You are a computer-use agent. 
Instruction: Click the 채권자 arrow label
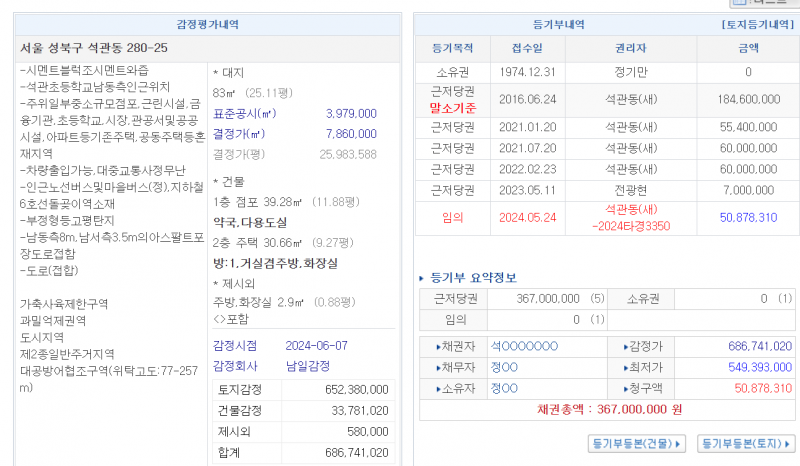point(451,346)
